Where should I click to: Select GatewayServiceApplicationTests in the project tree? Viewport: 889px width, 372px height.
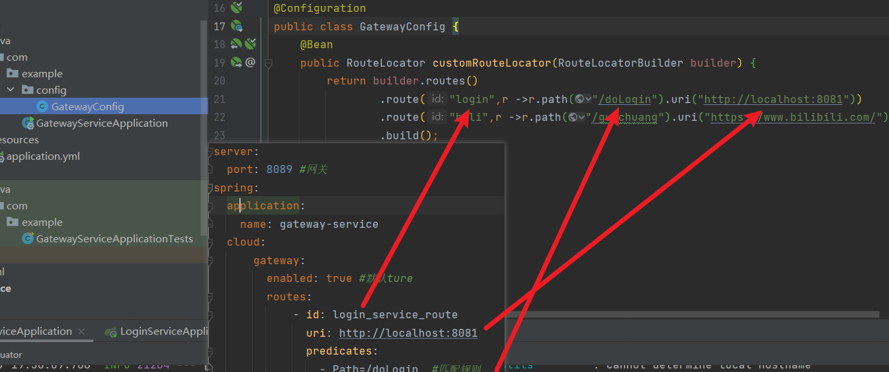pyautogui.click(x=115, y=239)
